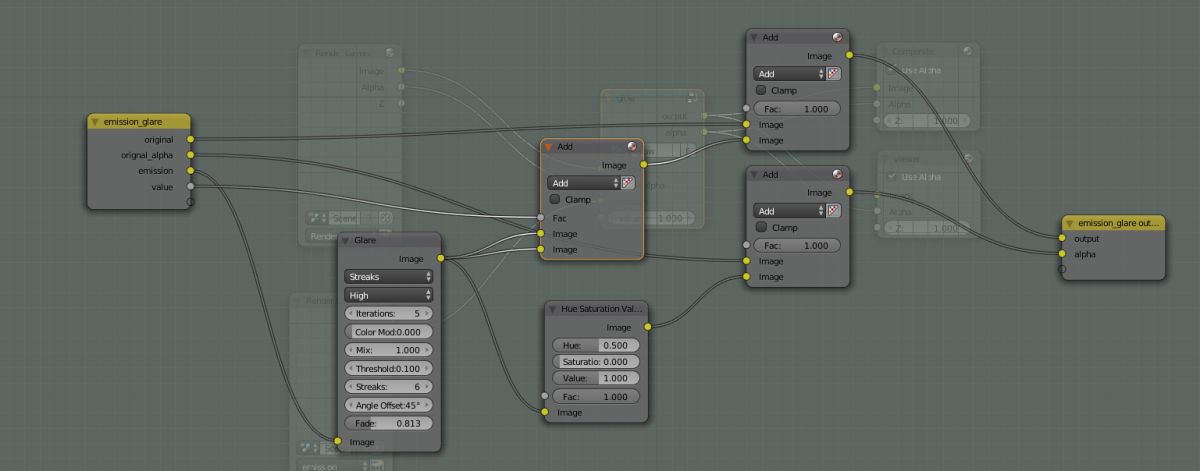Viewport: 1200px width, 471px height.
Task: Click Color Mod field in Glare node
Action: 388,331
